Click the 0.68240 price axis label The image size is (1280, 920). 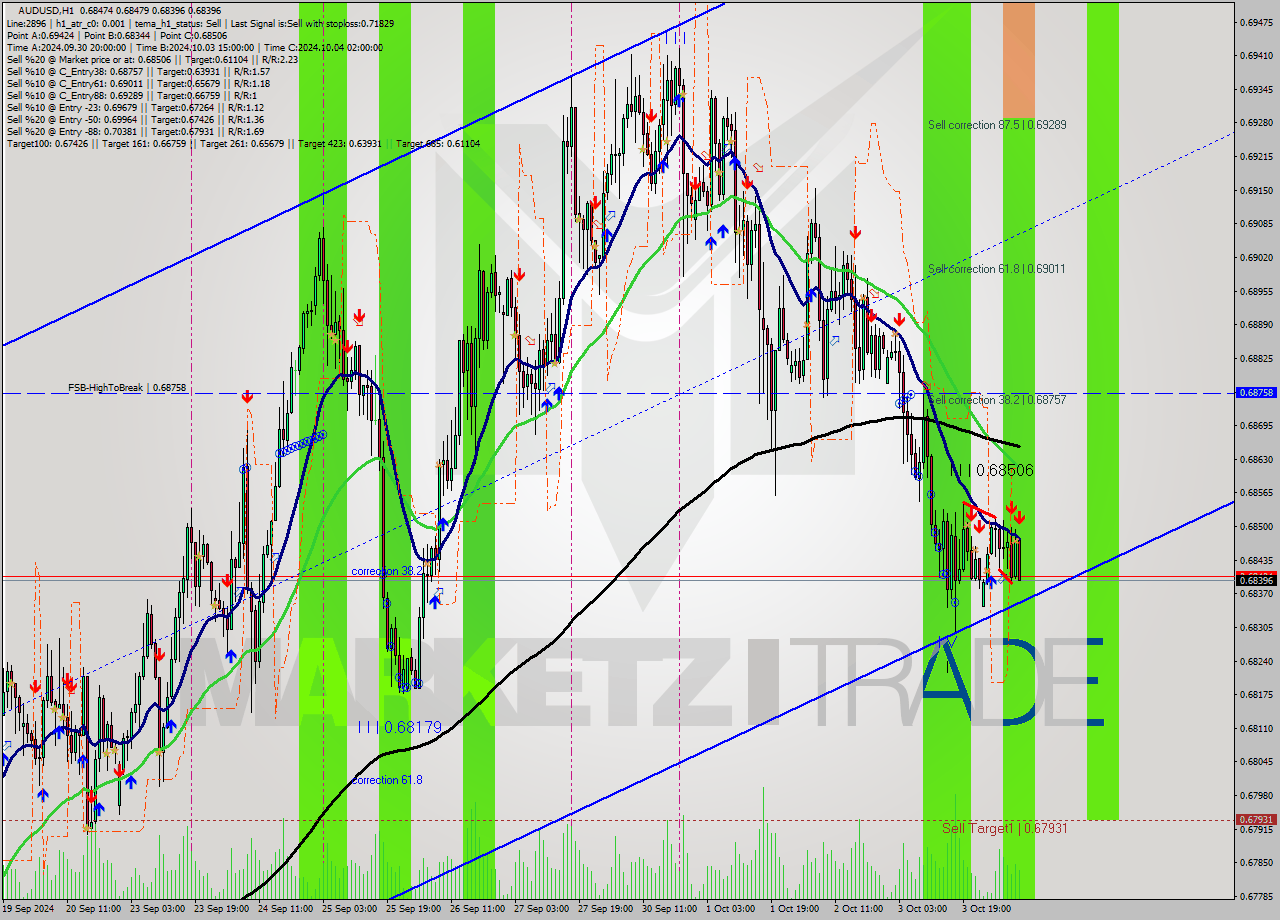point(1256,661)
